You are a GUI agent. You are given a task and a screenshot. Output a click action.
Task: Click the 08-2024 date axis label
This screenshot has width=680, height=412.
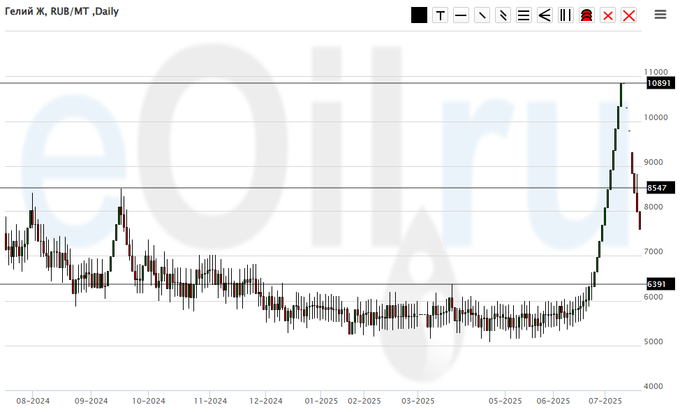click(x=34, y=400)
